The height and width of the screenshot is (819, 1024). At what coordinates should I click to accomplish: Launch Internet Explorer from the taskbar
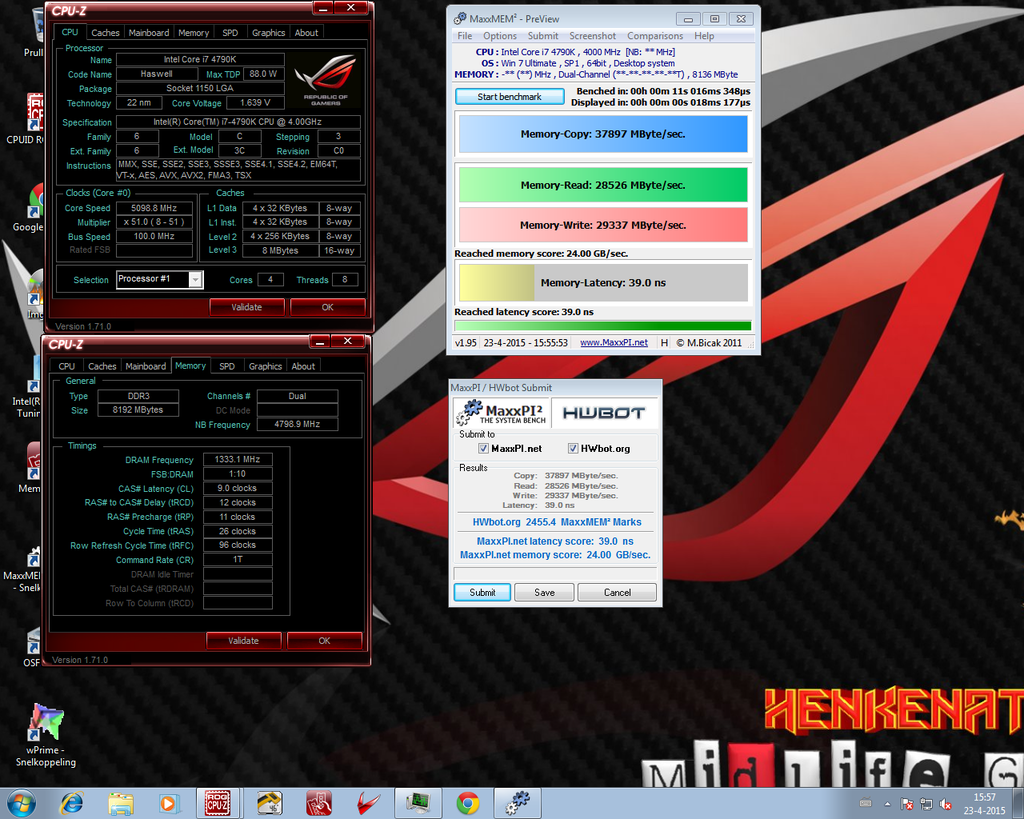[71, 803]
